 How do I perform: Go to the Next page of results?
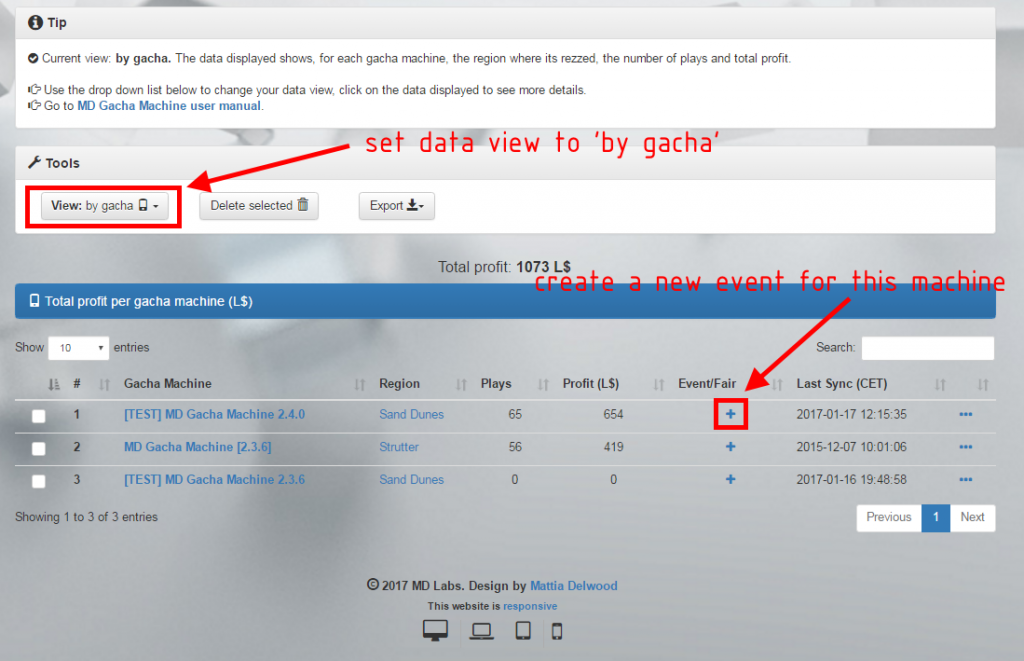(971, 517)
